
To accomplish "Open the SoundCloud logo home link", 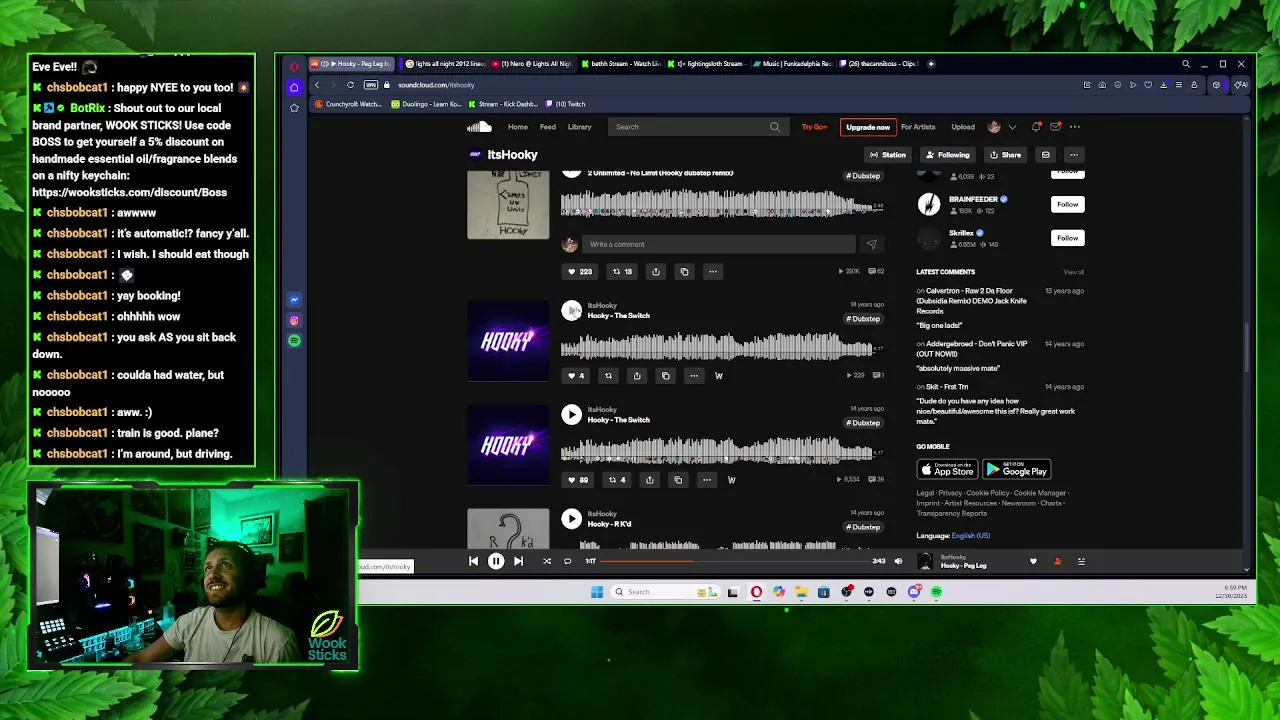I will 479,127.
